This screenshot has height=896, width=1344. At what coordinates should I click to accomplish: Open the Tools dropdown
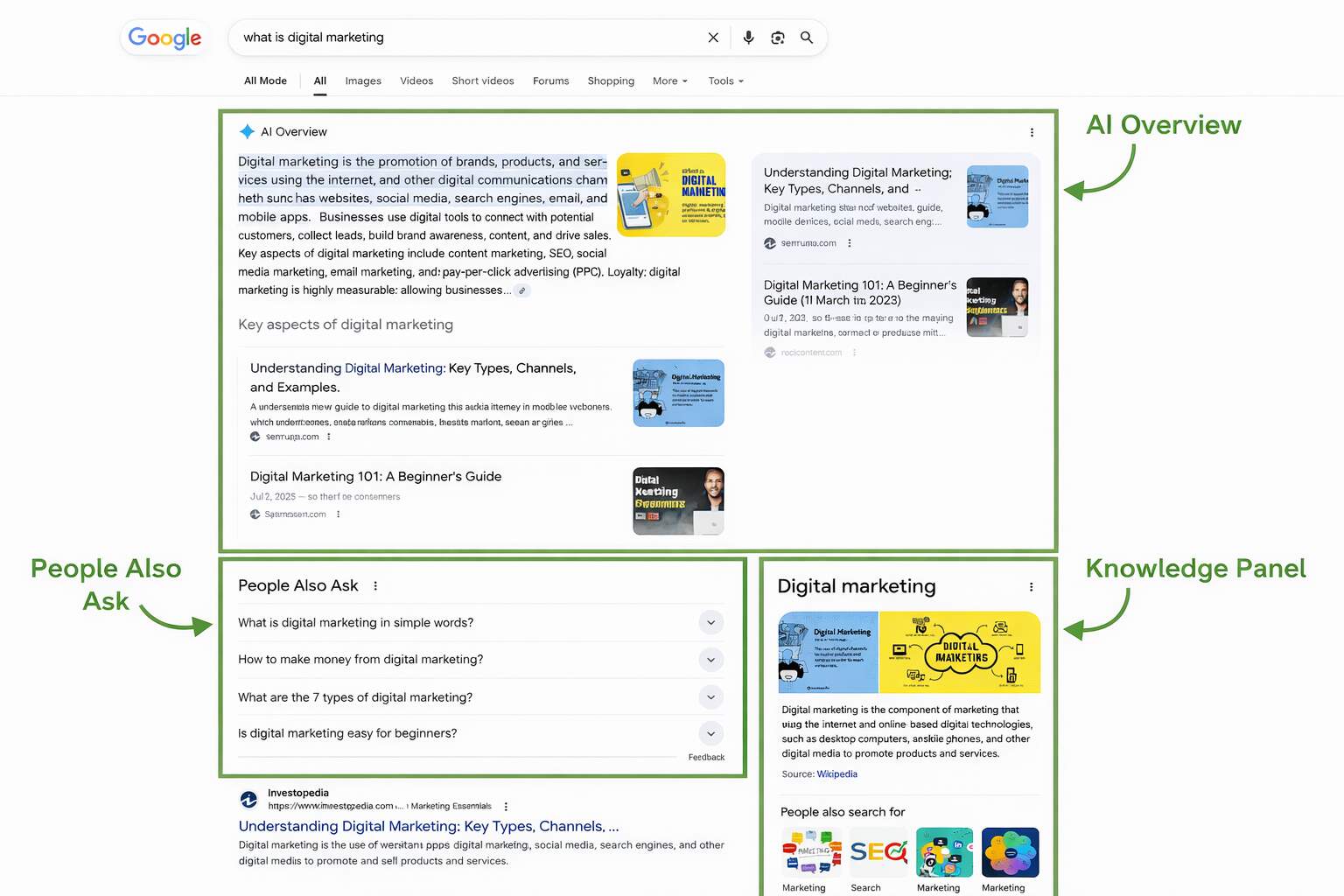click(724, 80)
